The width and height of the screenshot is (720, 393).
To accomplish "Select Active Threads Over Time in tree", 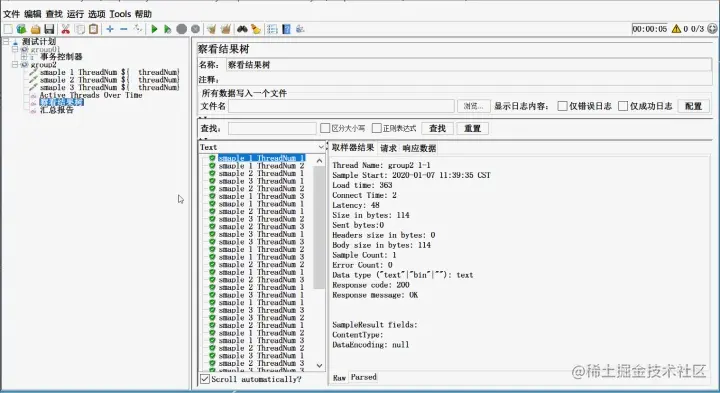I will [x=91, y=95].
